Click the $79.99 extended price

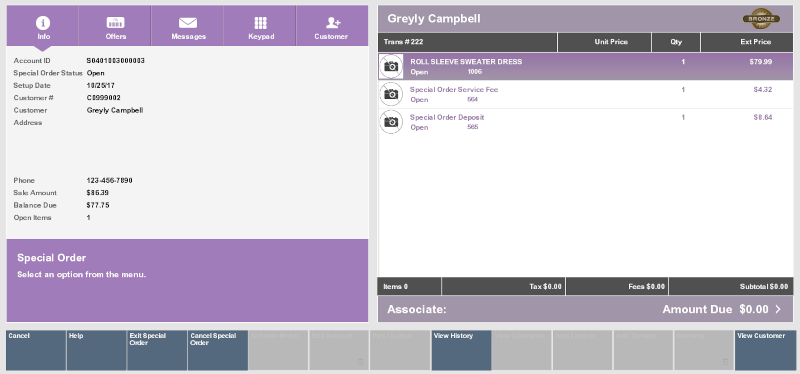click(x=761, y=62)
